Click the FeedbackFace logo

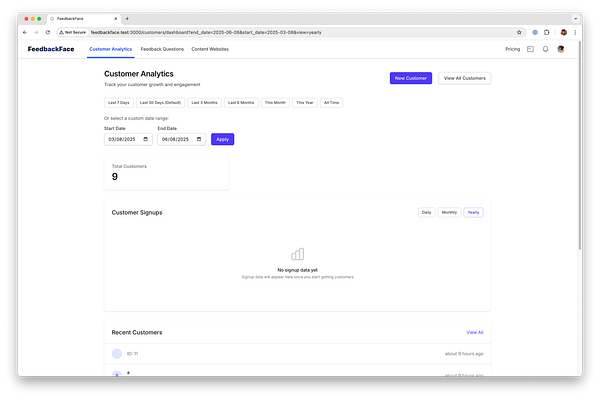coord(51,49)
